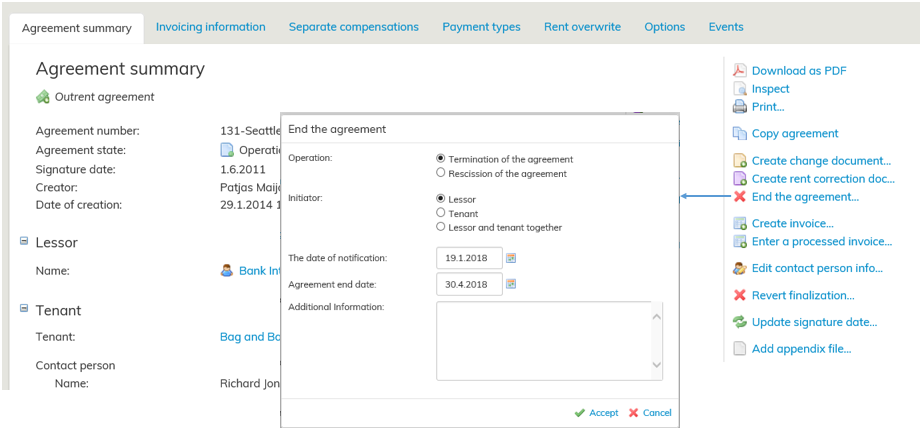Image resolution: width=924 pixels, height=437 pixels.
Task: Select Lessor and tenant together option
Action: click(441, 227)
